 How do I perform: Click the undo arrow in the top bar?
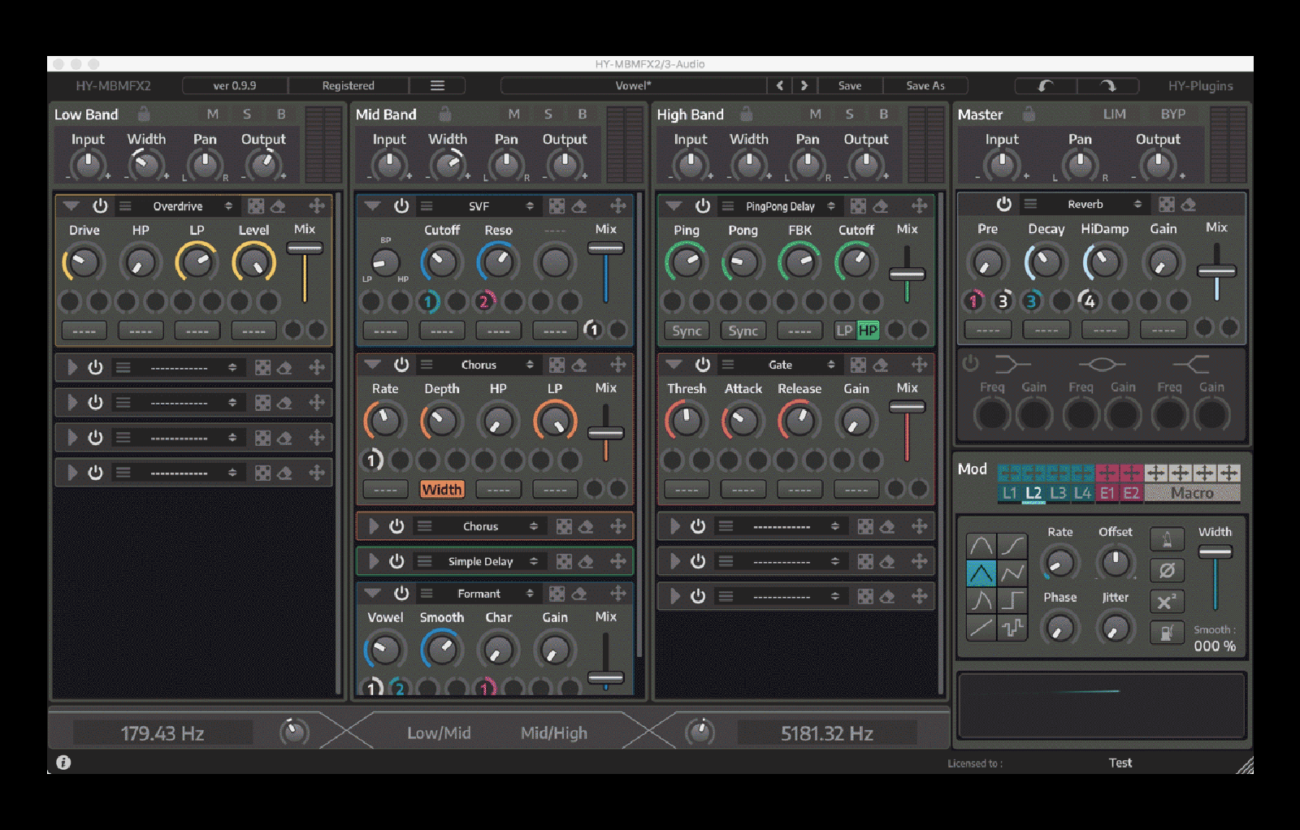1045,86
